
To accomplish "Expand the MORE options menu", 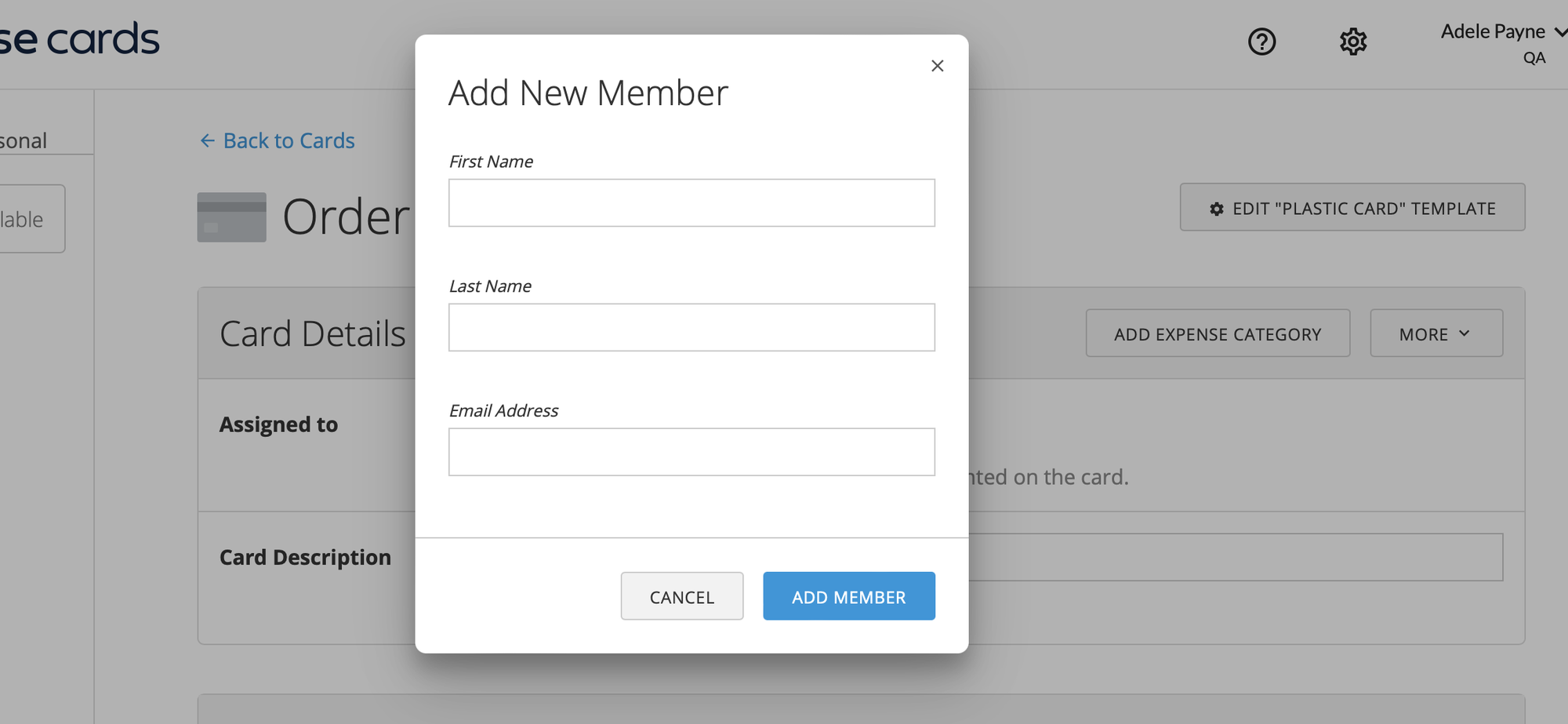I will tap(1436, 333).
